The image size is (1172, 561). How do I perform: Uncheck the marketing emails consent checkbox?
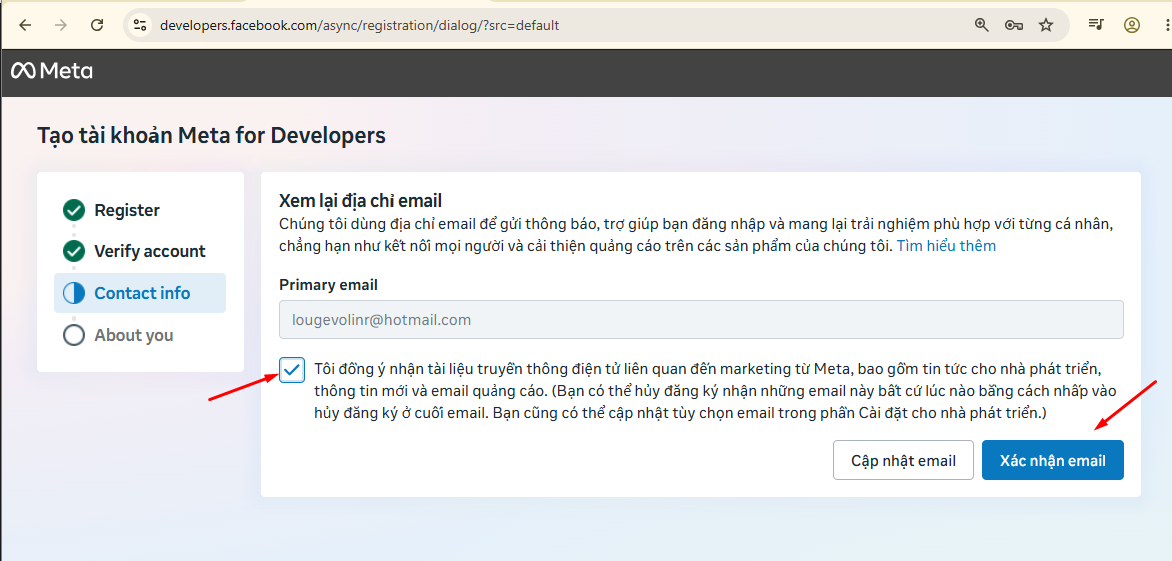point(292,370)
